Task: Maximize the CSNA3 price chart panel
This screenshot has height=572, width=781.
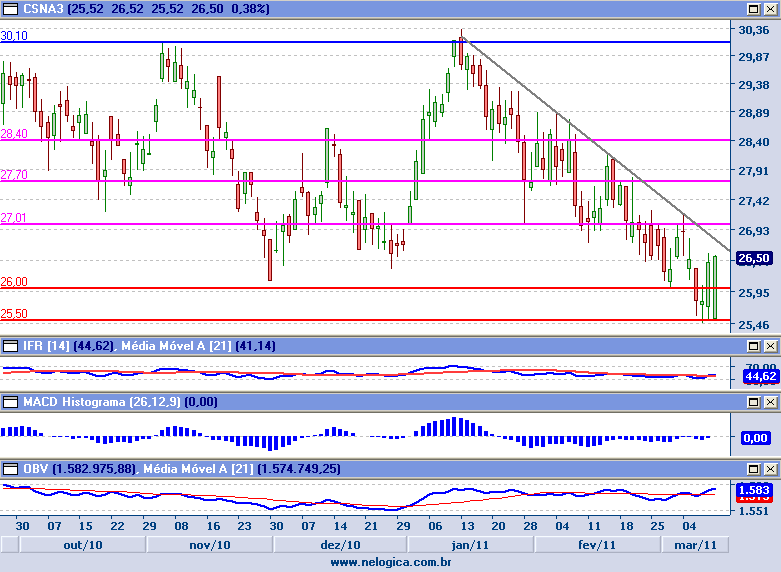Action: coord(756,9)
